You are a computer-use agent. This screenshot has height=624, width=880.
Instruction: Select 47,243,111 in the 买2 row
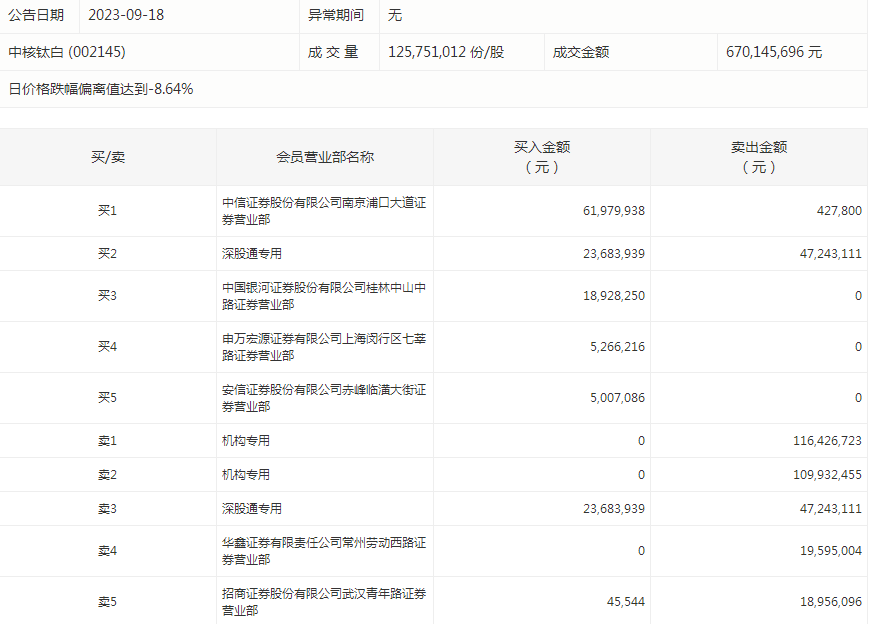pyautogui.click(x=831, y=254)
